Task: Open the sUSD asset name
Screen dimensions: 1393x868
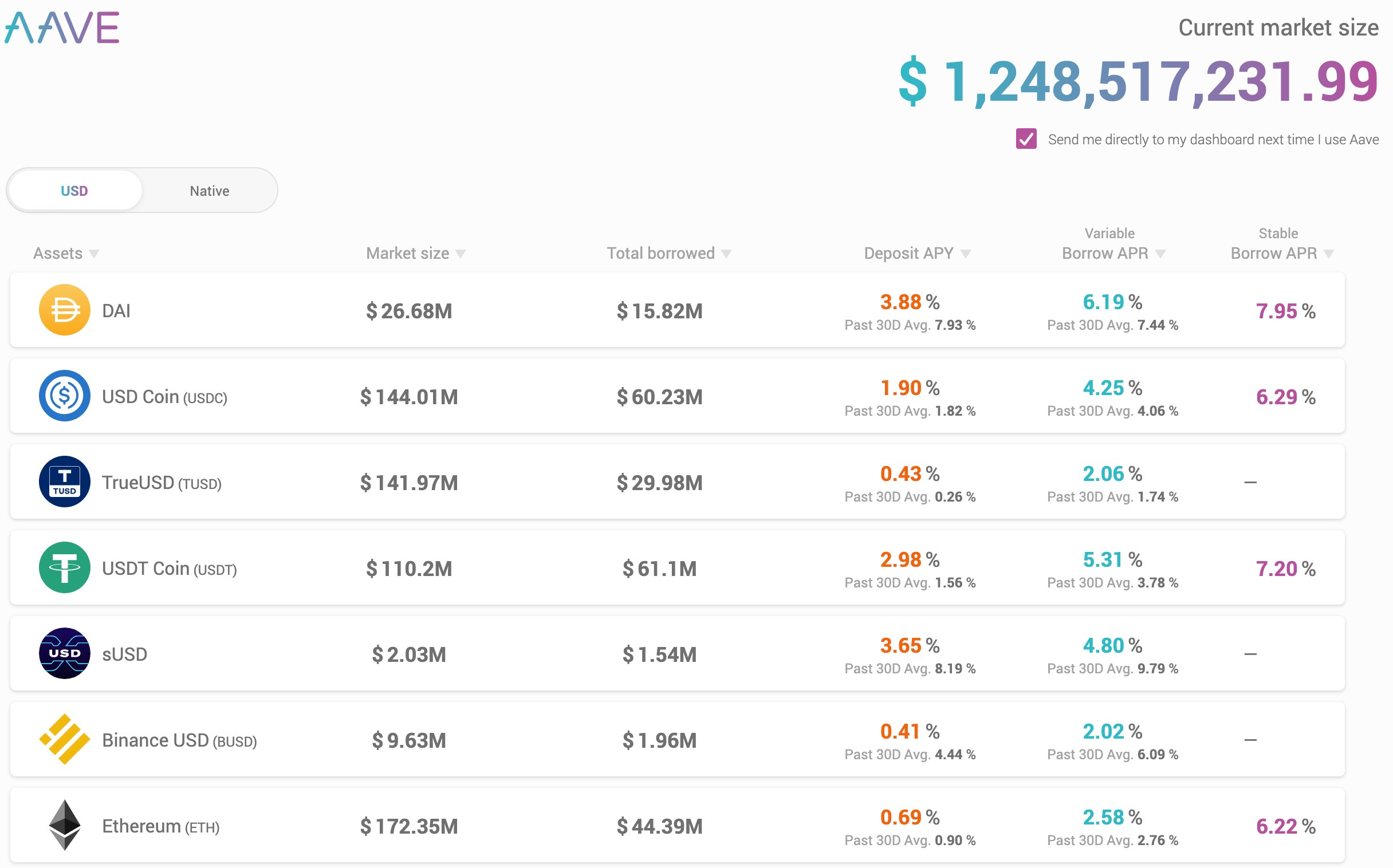Action: [125, 654]
